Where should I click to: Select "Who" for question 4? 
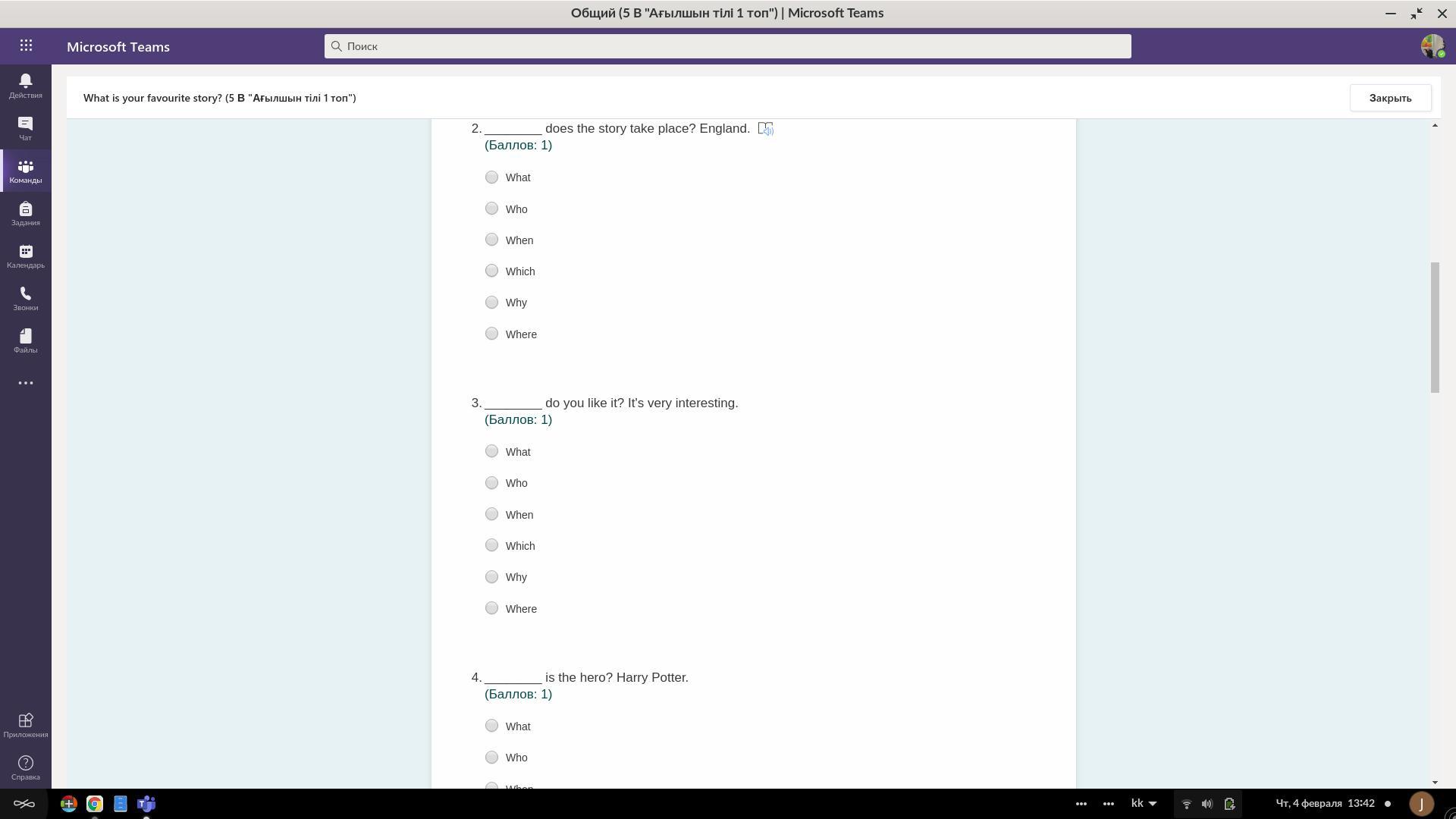coord(491,758)
